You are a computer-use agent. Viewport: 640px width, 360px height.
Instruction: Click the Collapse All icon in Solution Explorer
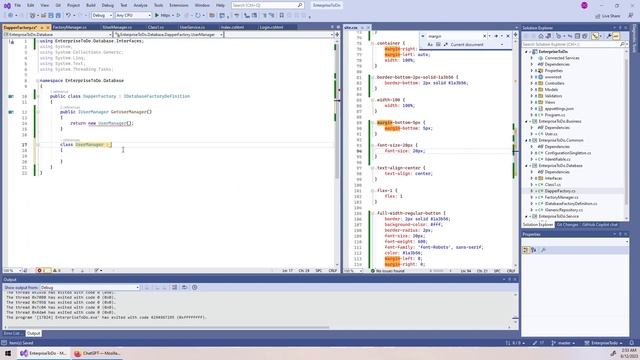coord(577,36)
